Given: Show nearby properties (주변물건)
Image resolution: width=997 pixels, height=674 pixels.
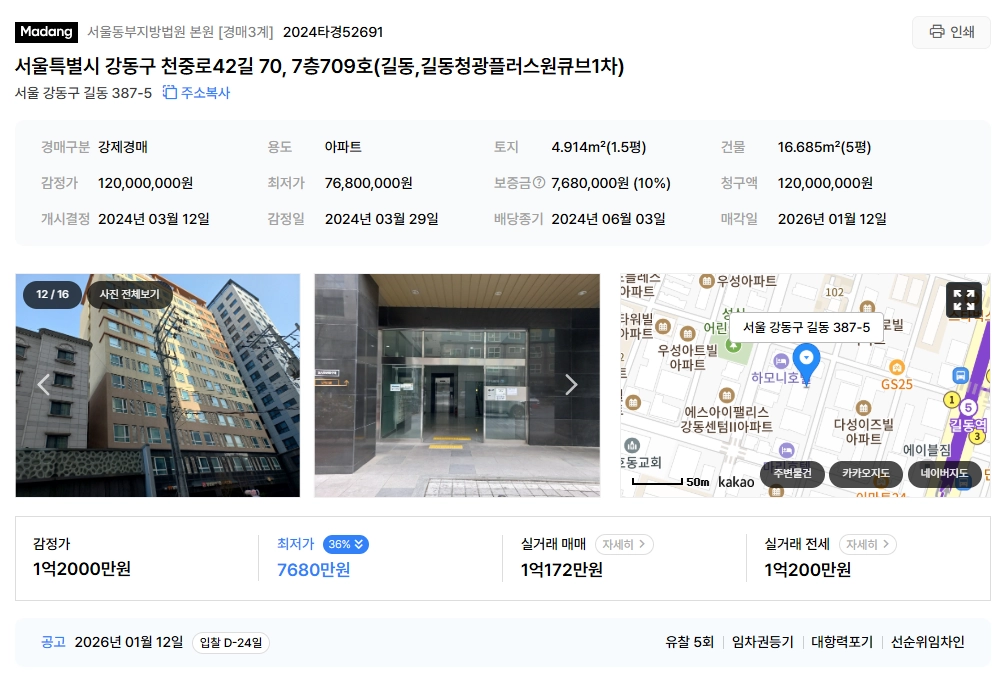Looking at the screenshot, I should tap(792, 474).
